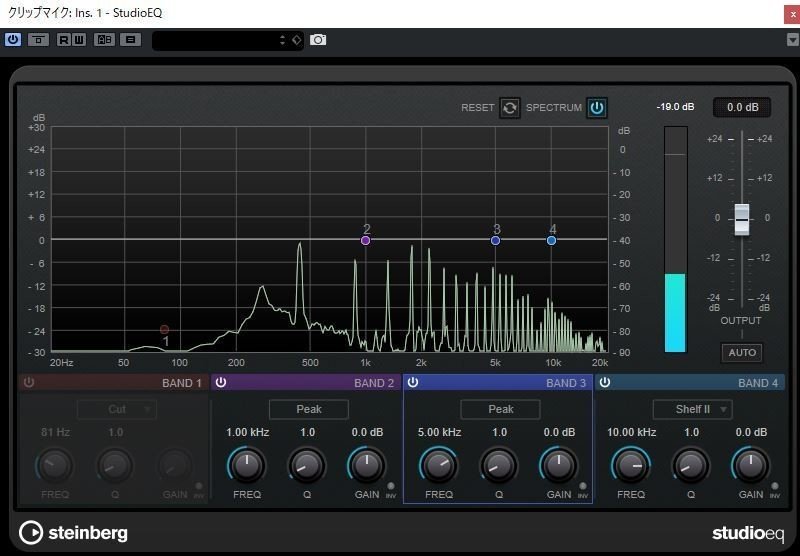Click the 0.0 dB output value field

[x=742, y=107]
